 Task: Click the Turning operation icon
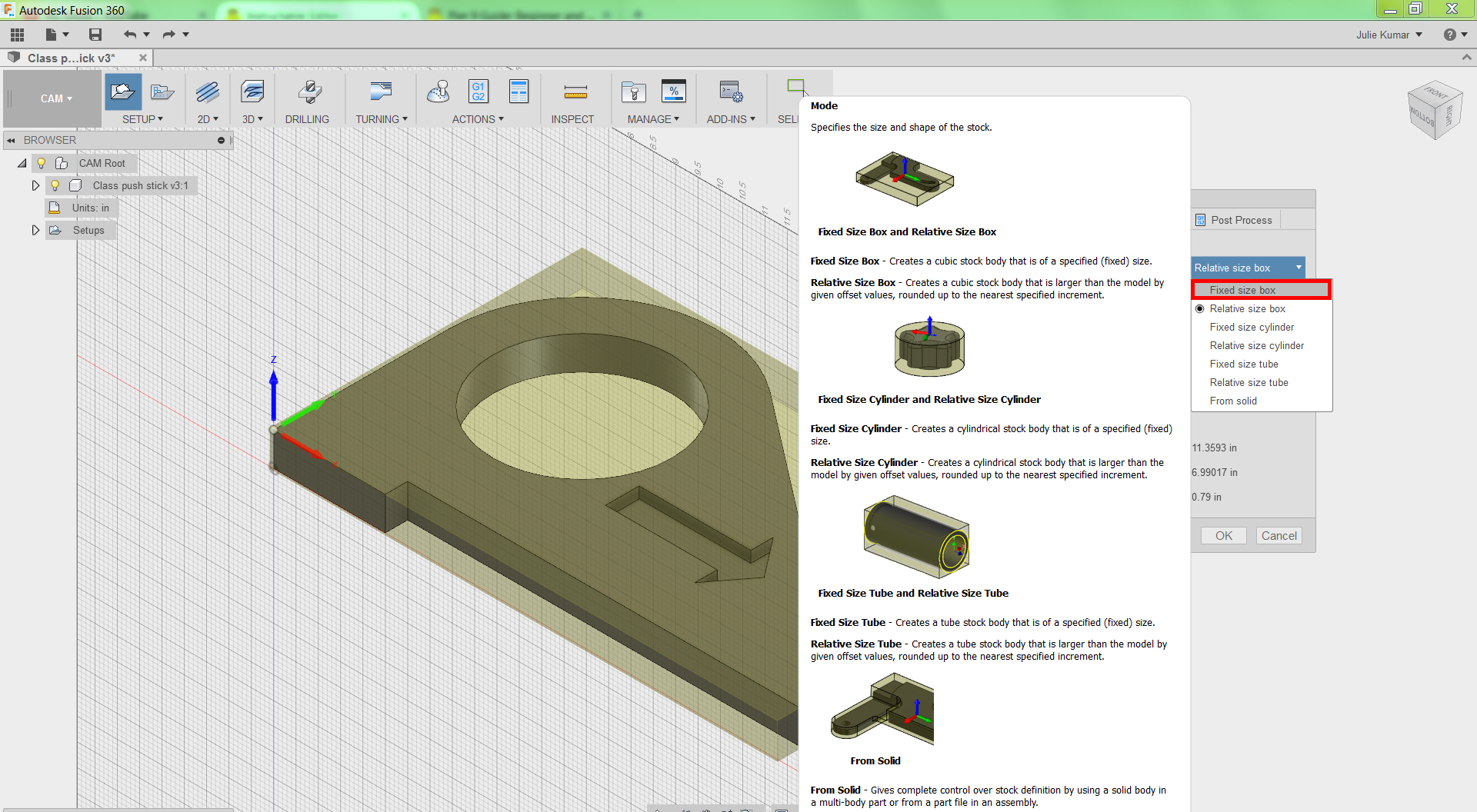pos(380,92)
